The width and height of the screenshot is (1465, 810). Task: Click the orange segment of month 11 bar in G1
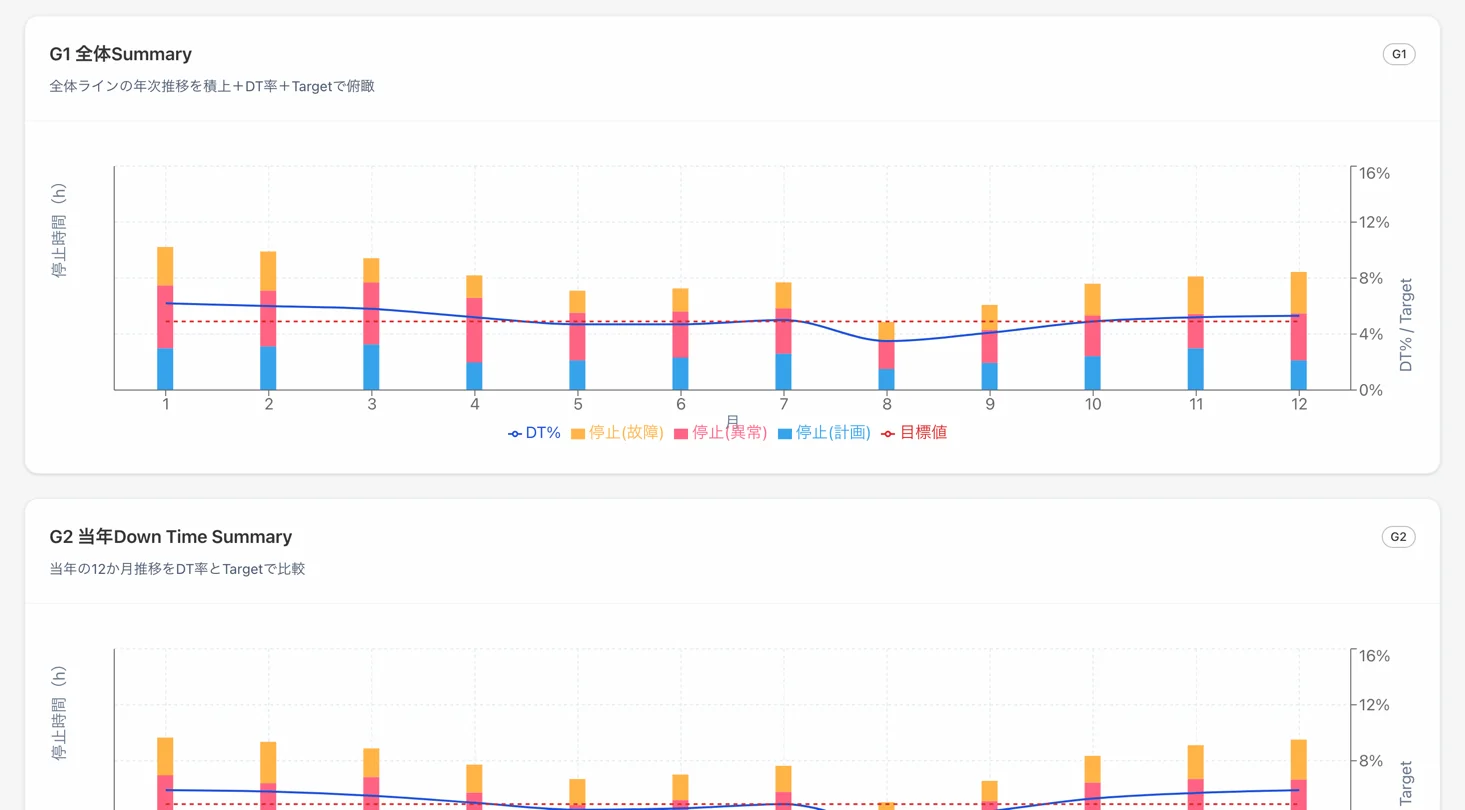pyautogui.click(x=1195, y=296)
